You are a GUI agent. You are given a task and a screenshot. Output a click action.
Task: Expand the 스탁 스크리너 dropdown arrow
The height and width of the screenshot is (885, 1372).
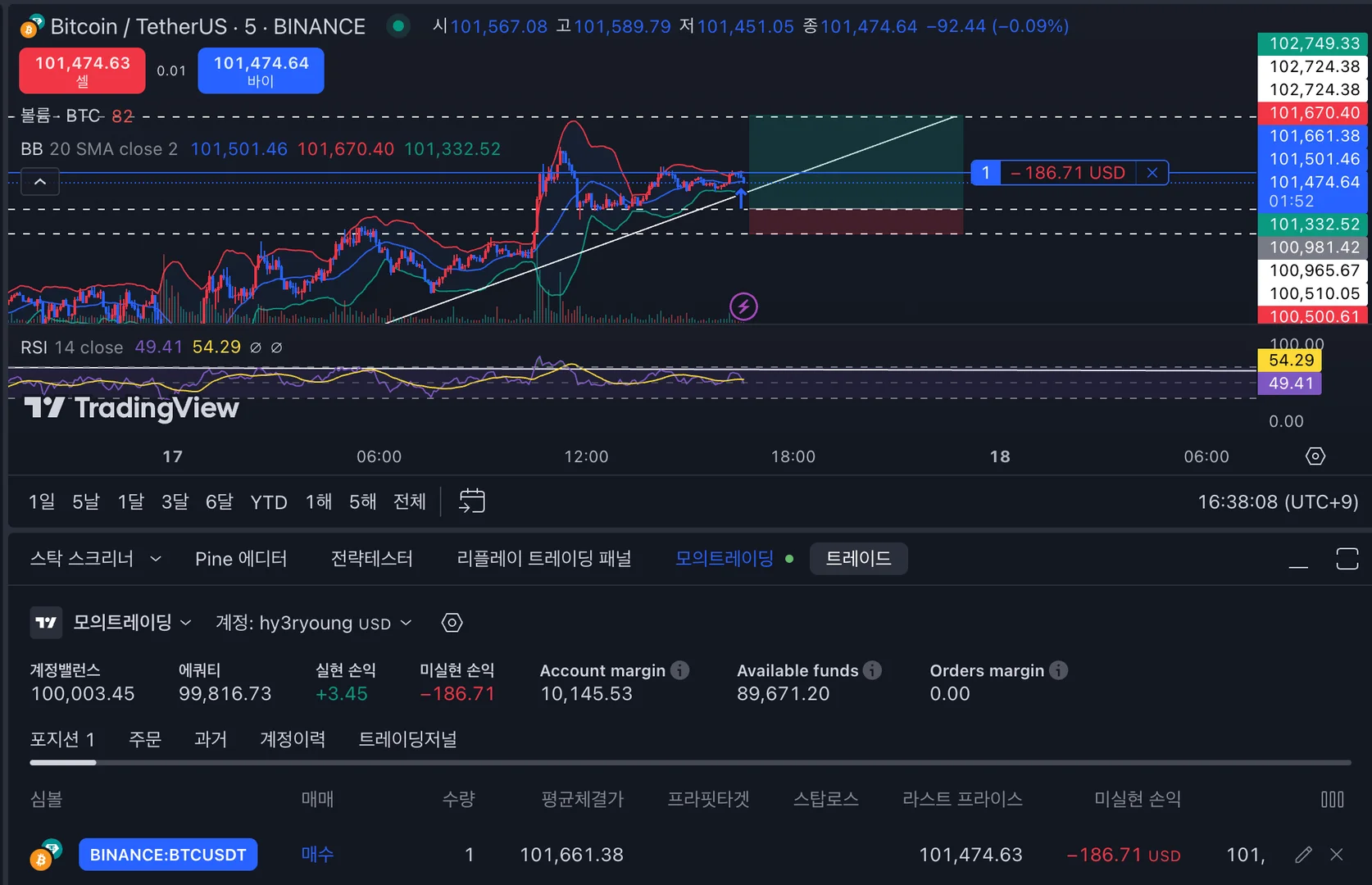click(x=155, y=559)
